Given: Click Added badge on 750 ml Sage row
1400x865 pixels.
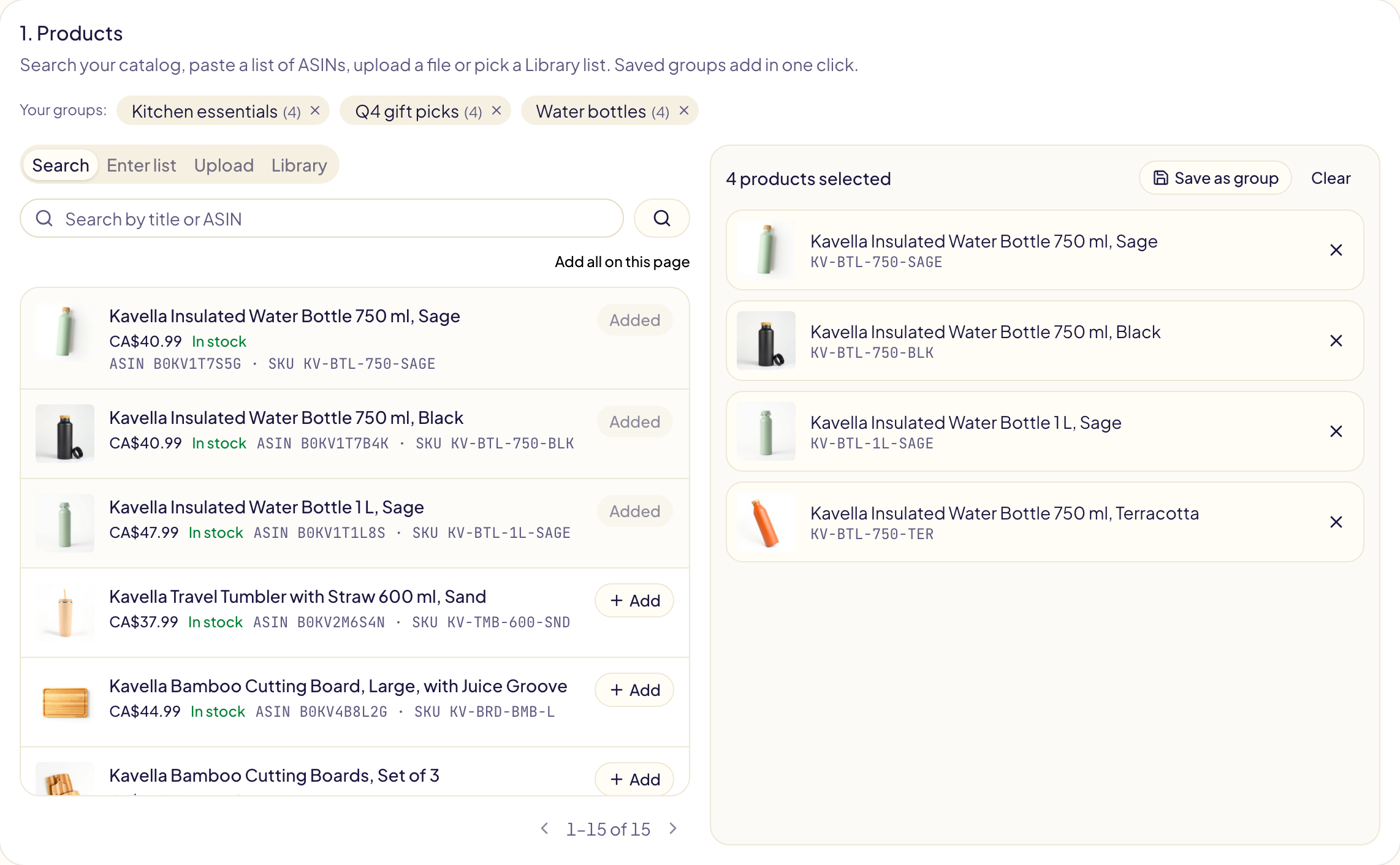Looking at the screenshot, I should click(634, 320).
